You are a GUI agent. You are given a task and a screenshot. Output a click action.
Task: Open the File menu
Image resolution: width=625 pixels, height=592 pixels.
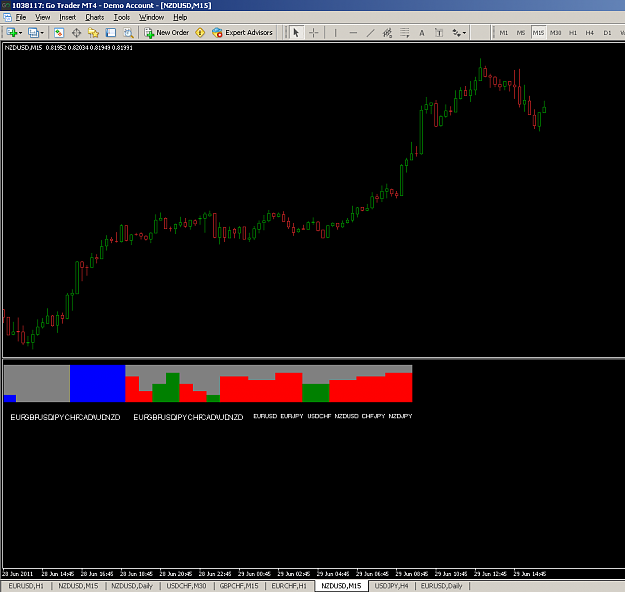point(21,17)
